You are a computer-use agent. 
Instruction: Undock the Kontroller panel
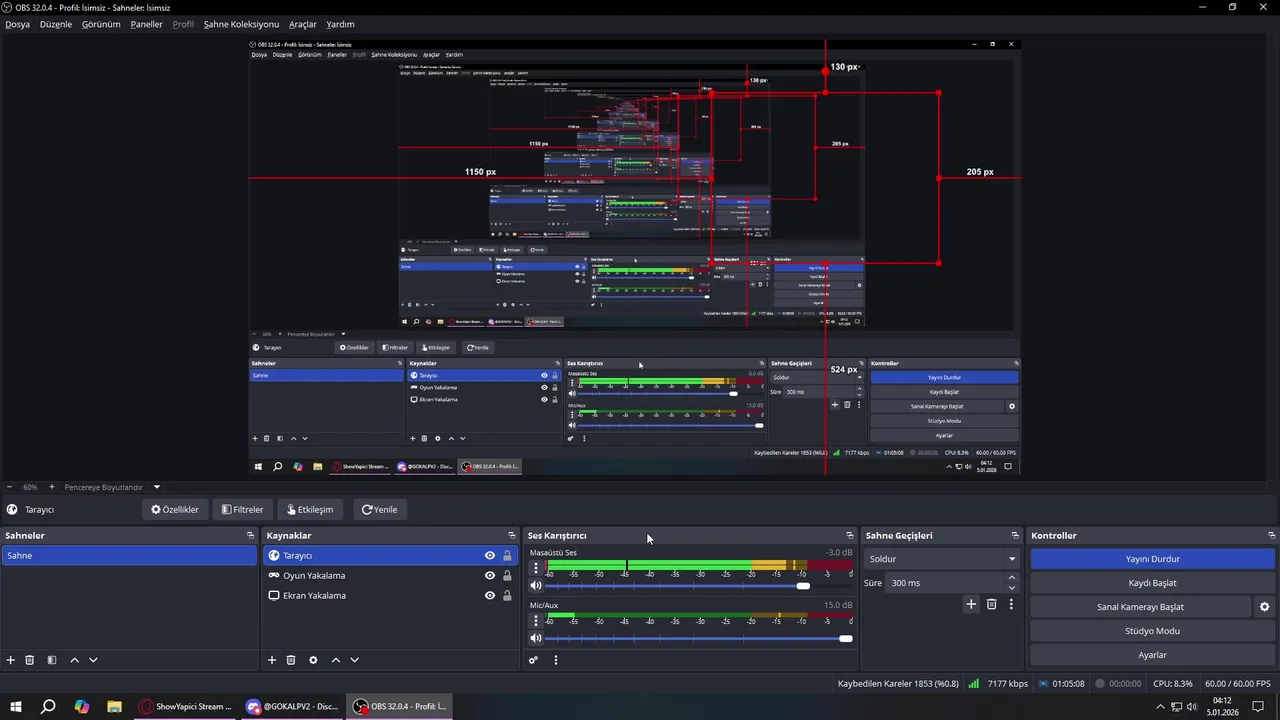point(1271,536)
